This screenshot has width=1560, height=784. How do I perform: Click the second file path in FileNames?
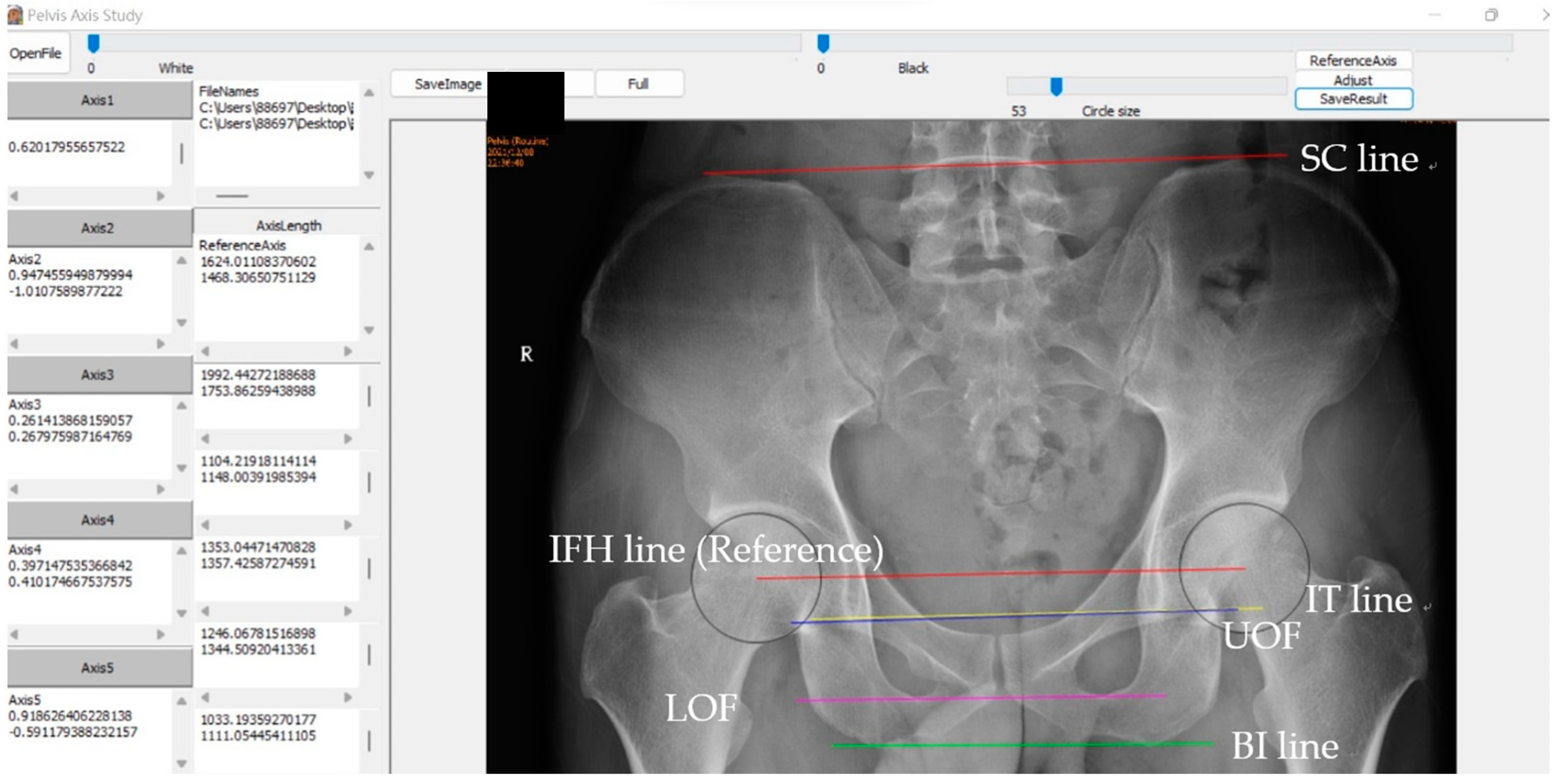276,123
